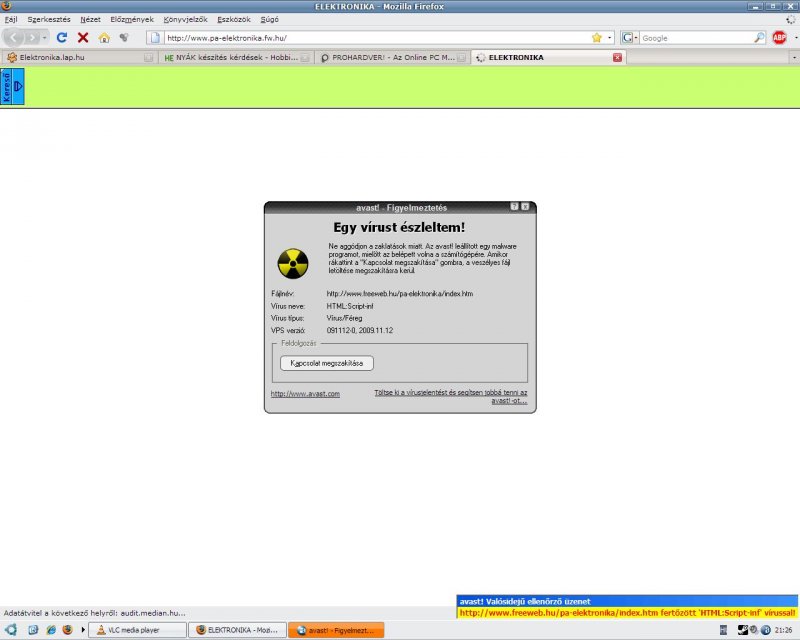Switch to avast! - Figyelmeztetés taskbar button

click(x=336, y=630)
